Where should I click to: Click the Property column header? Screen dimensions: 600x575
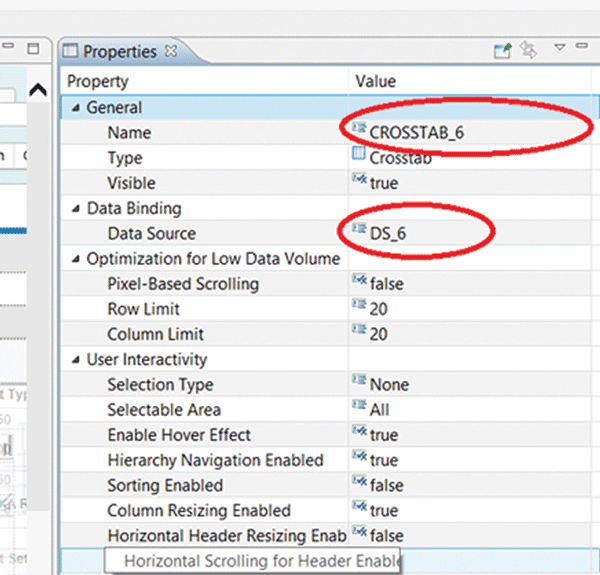tap(98, 81)
